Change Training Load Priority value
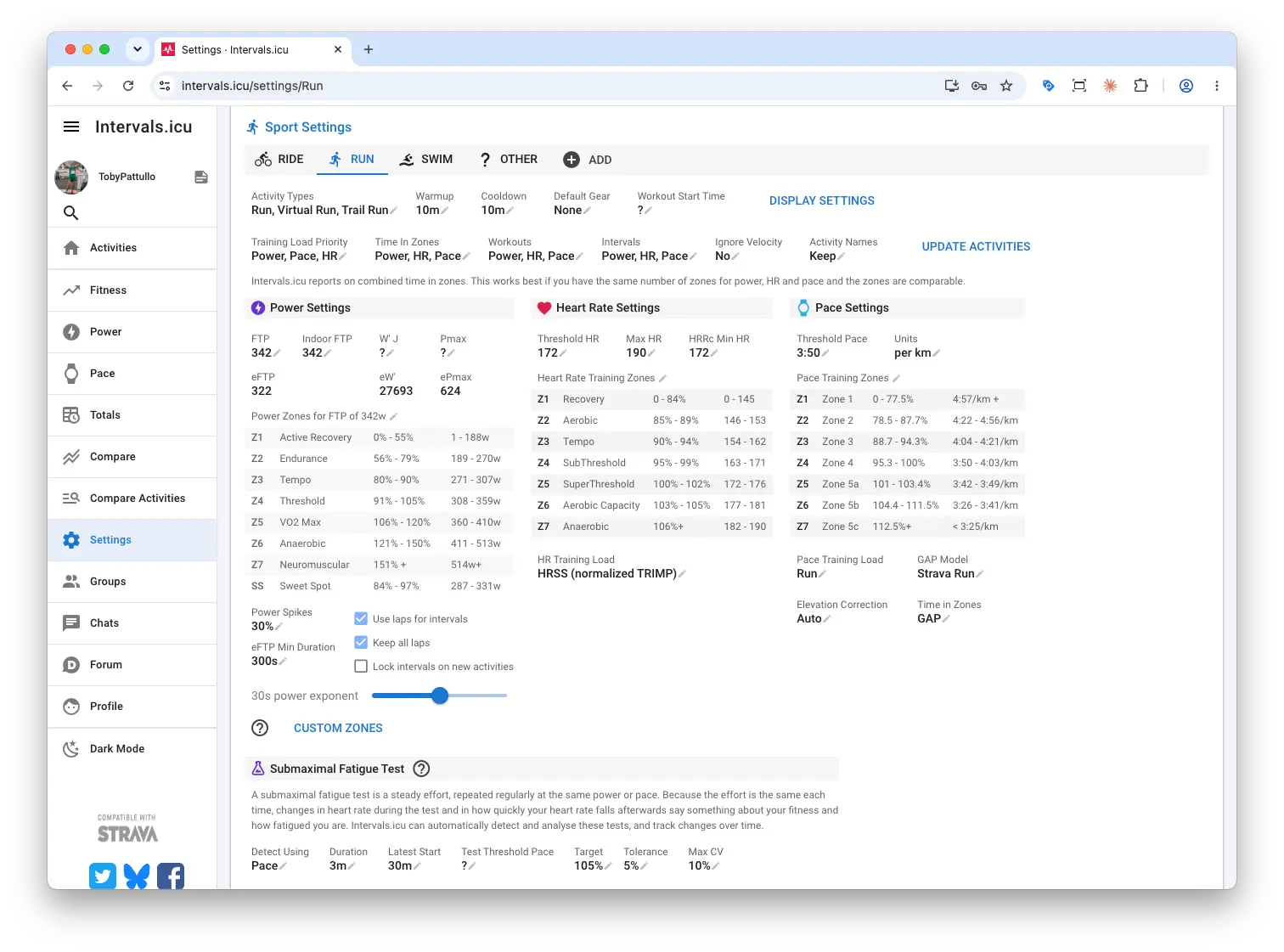This screenshot has height=952, width=1284. [299, 256]
